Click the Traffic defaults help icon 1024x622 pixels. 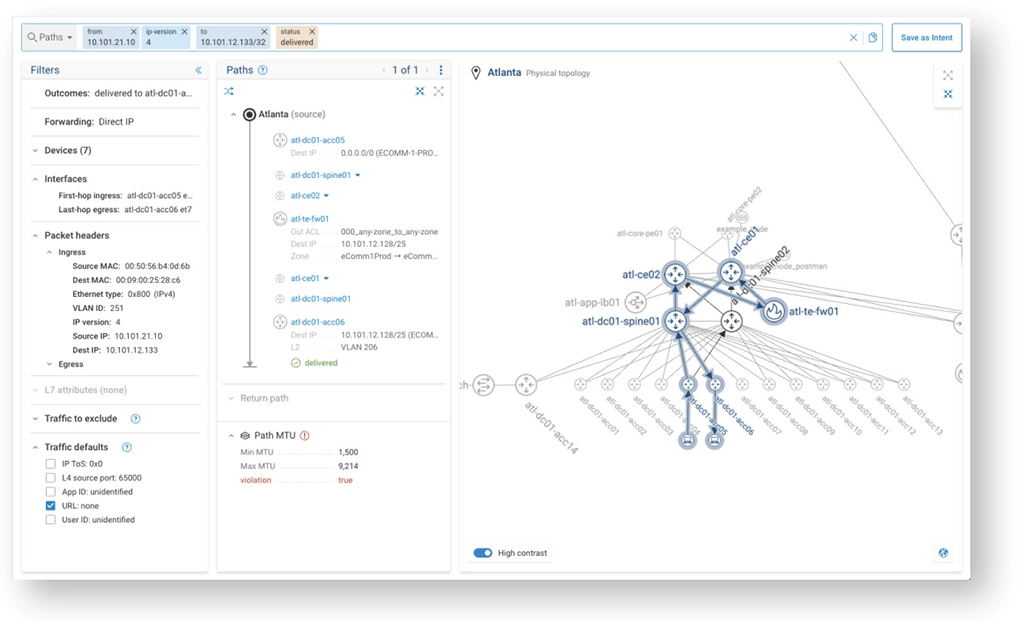point(126,447)
